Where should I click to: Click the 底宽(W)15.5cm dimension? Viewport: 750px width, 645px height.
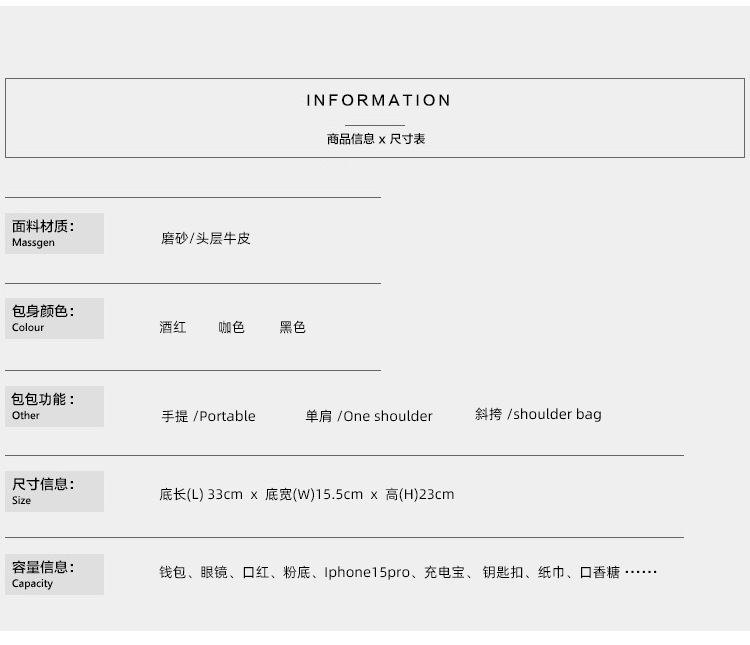[314, 494]
